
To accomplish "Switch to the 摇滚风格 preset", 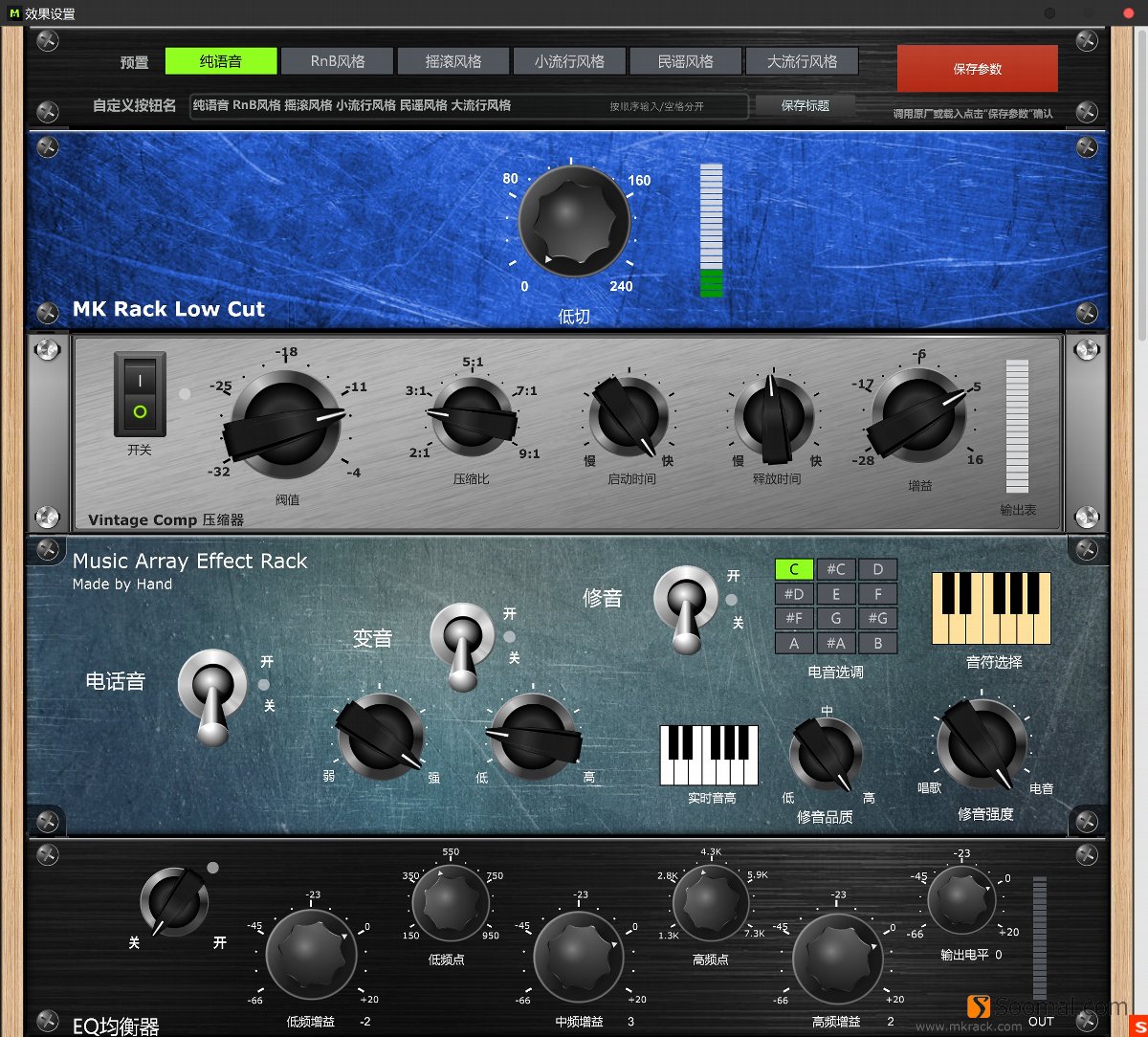I will pyautogui.click(x=453, y=60).
